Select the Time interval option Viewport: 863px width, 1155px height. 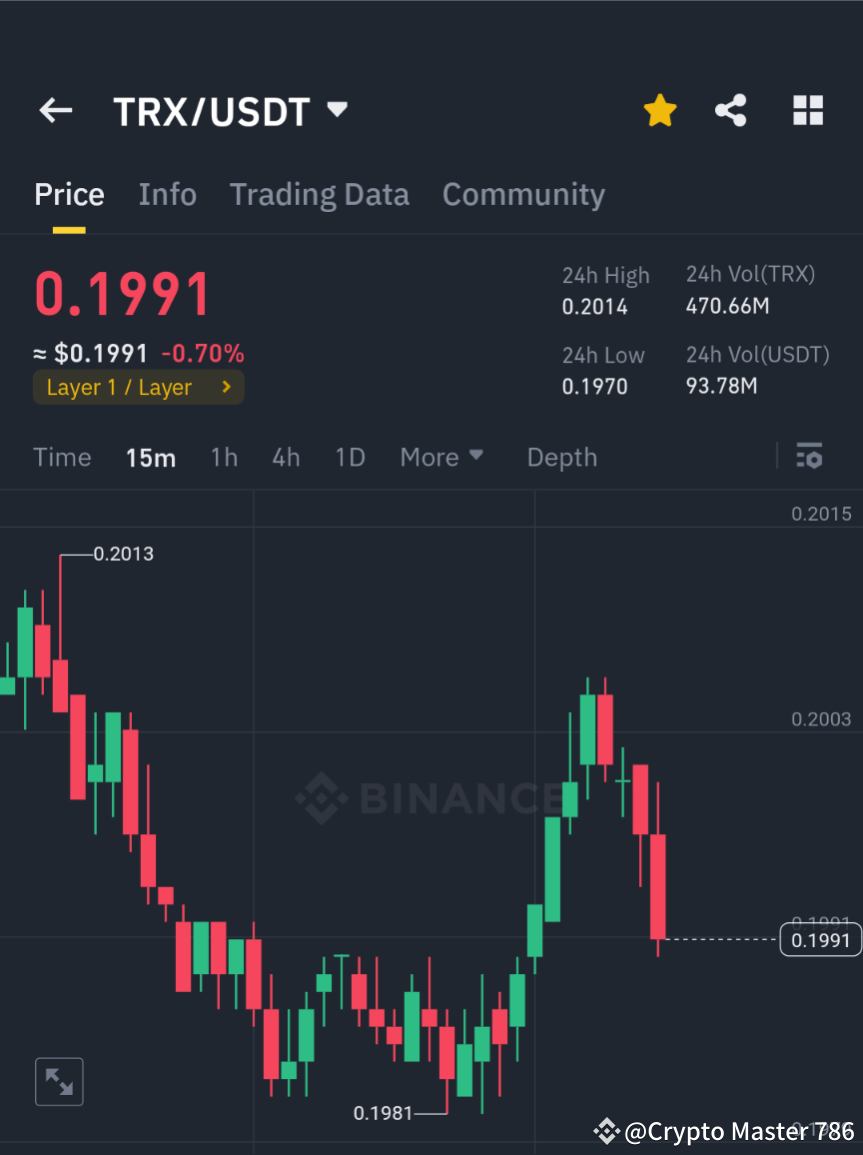point(62,456)
